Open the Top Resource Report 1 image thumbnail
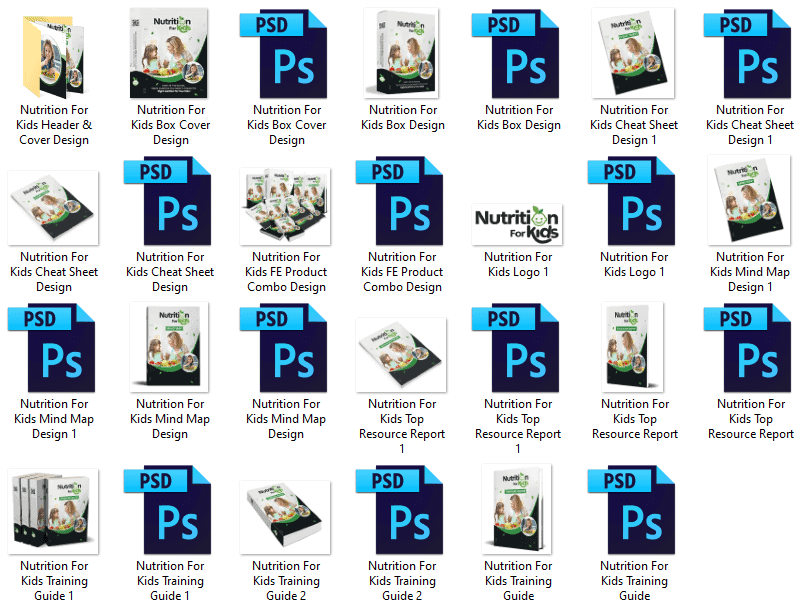This screenshot has width=808, height=614. [x=402, y=355]
